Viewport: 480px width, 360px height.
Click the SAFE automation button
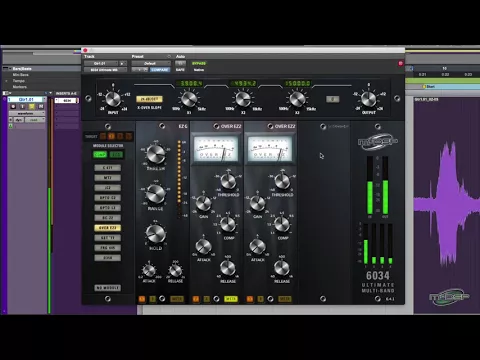pyautogui.click(x=180, y=70)
